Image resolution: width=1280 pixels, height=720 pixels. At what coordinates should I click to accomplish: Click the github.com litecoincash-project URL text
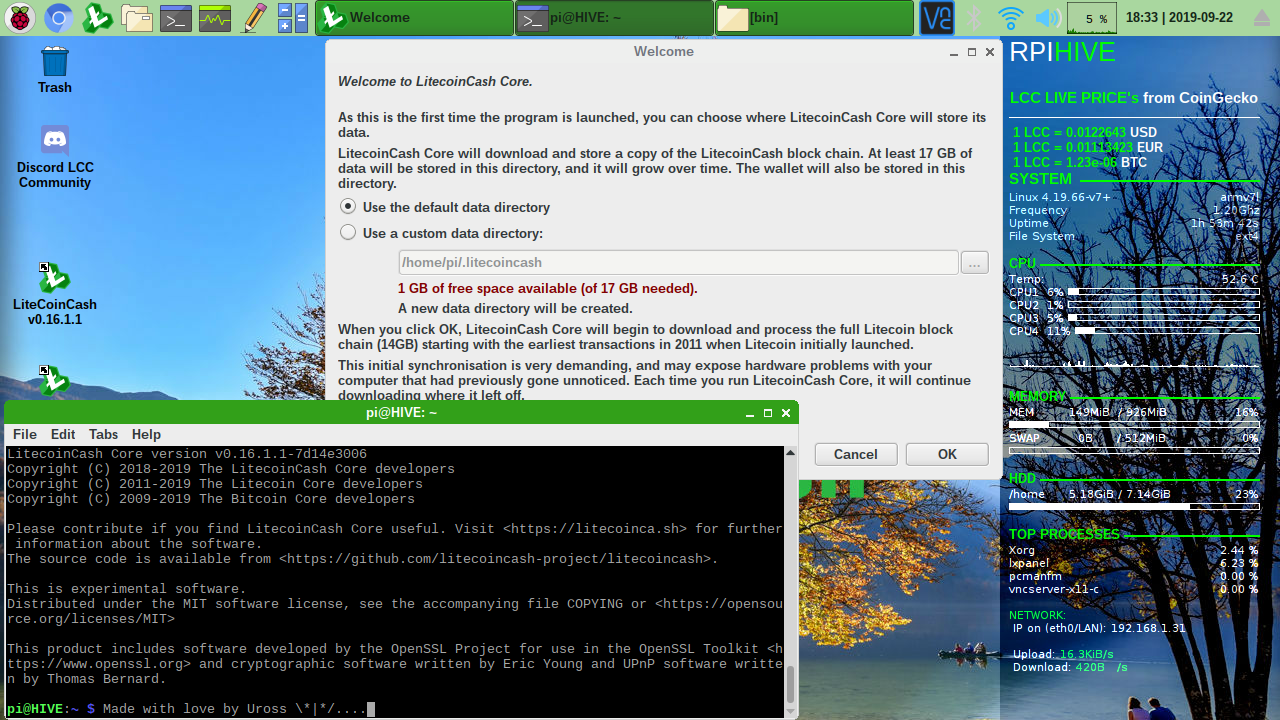(x=495, y=559)
